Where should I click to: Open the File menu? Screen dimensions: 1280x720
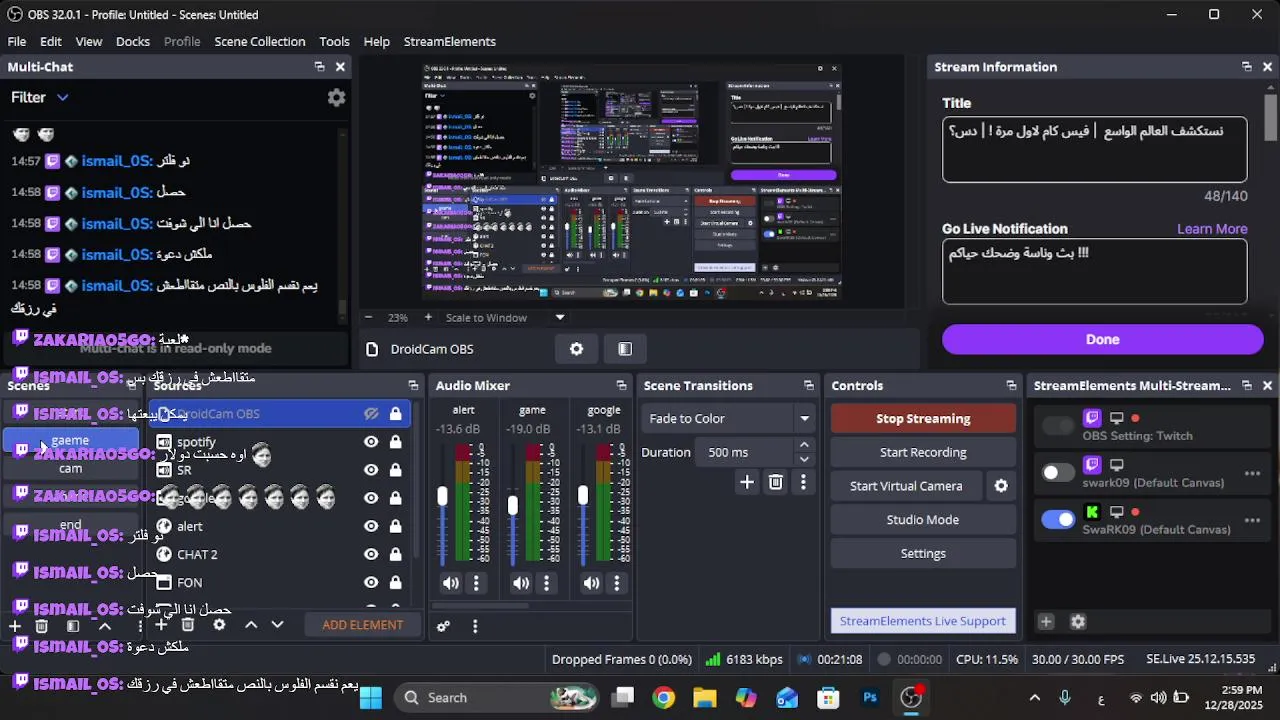17,41
